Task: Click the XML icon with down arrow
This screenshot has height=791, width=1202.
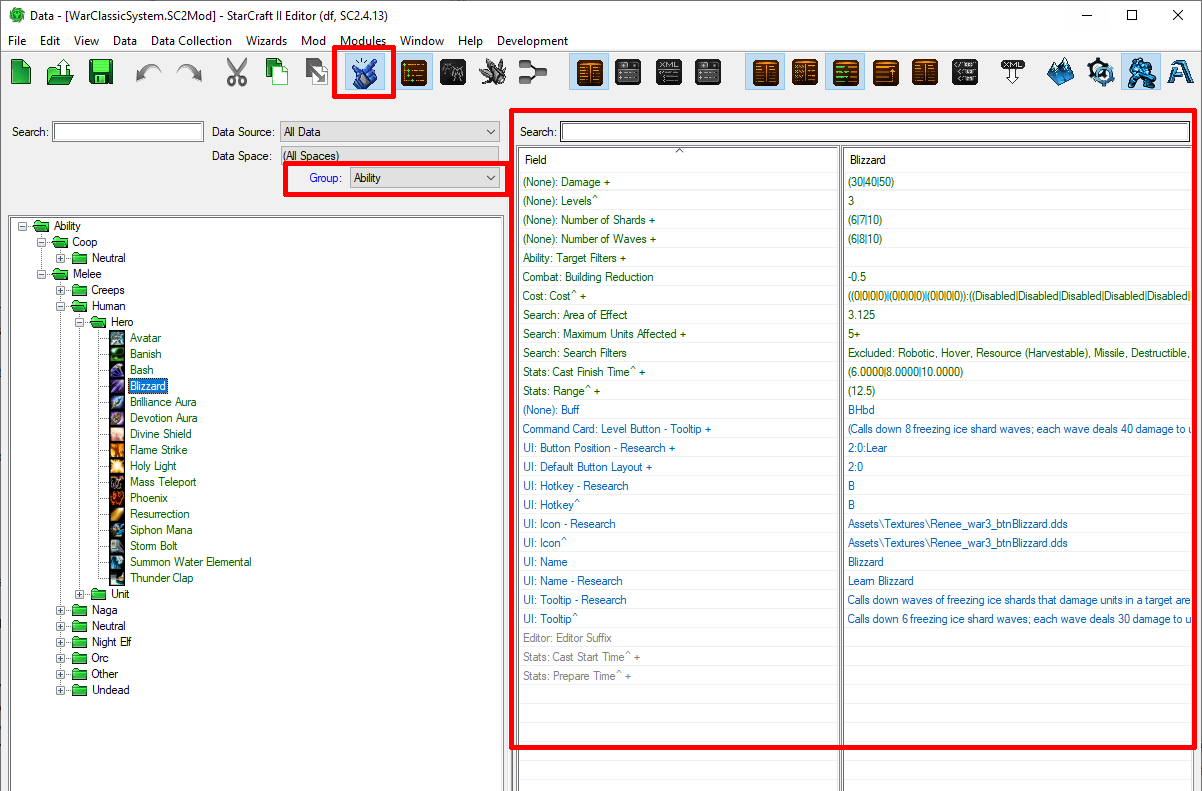Action: point(1013,72)
